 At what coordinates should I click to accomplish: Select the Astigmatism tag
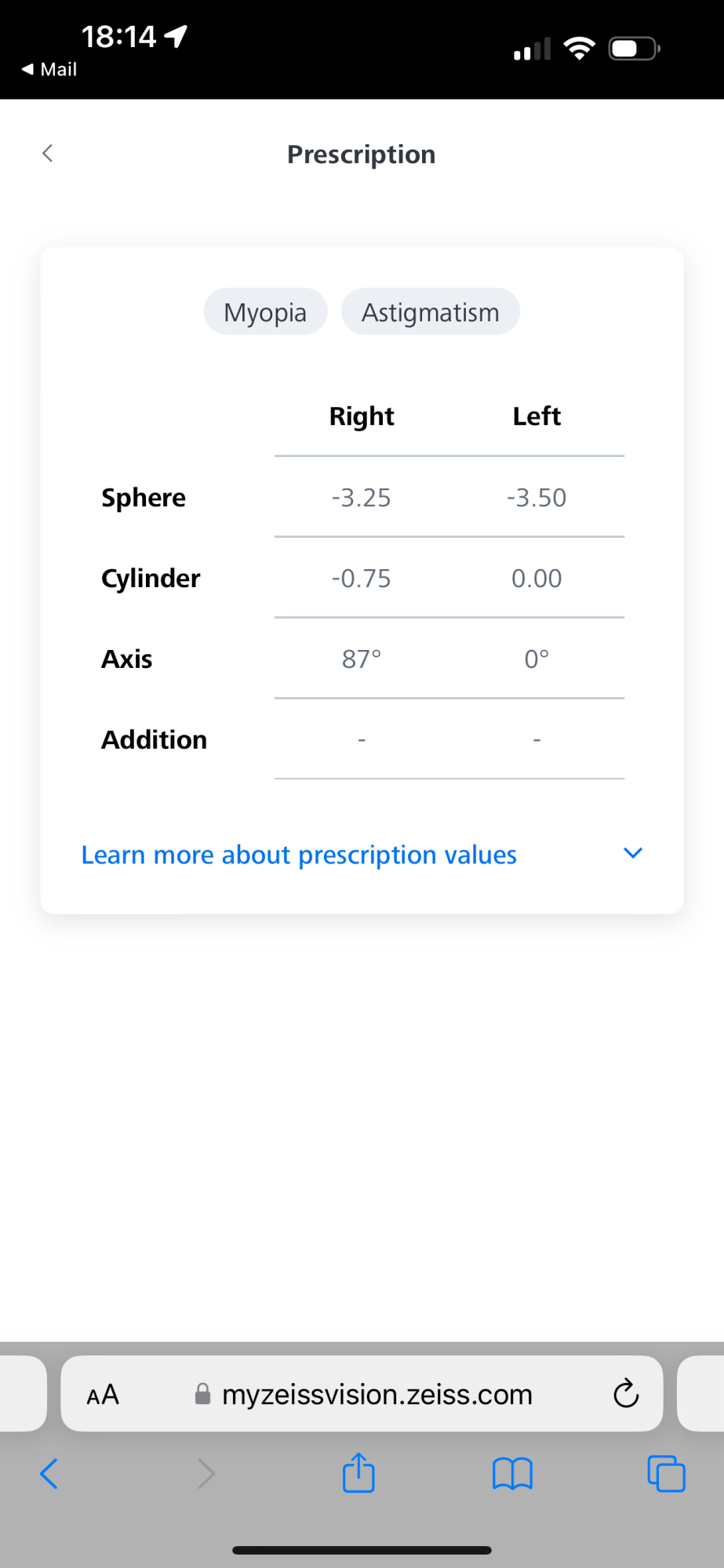[x=430, y=312]
